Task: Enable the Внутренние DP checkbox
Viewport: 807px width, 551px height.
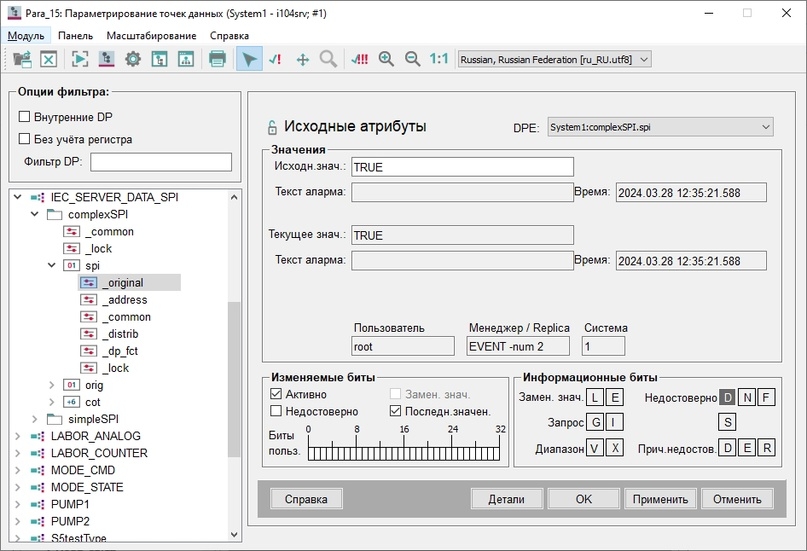Action: [x=24, y=117]
